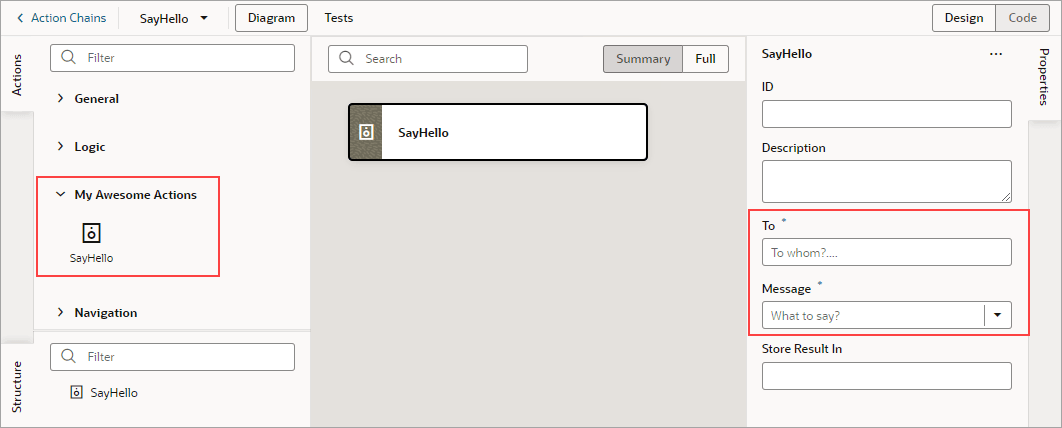Viewport: 1062px width, 428px height.
Task: Select the Properties side tab
Action: click(x=1042, y=77)
